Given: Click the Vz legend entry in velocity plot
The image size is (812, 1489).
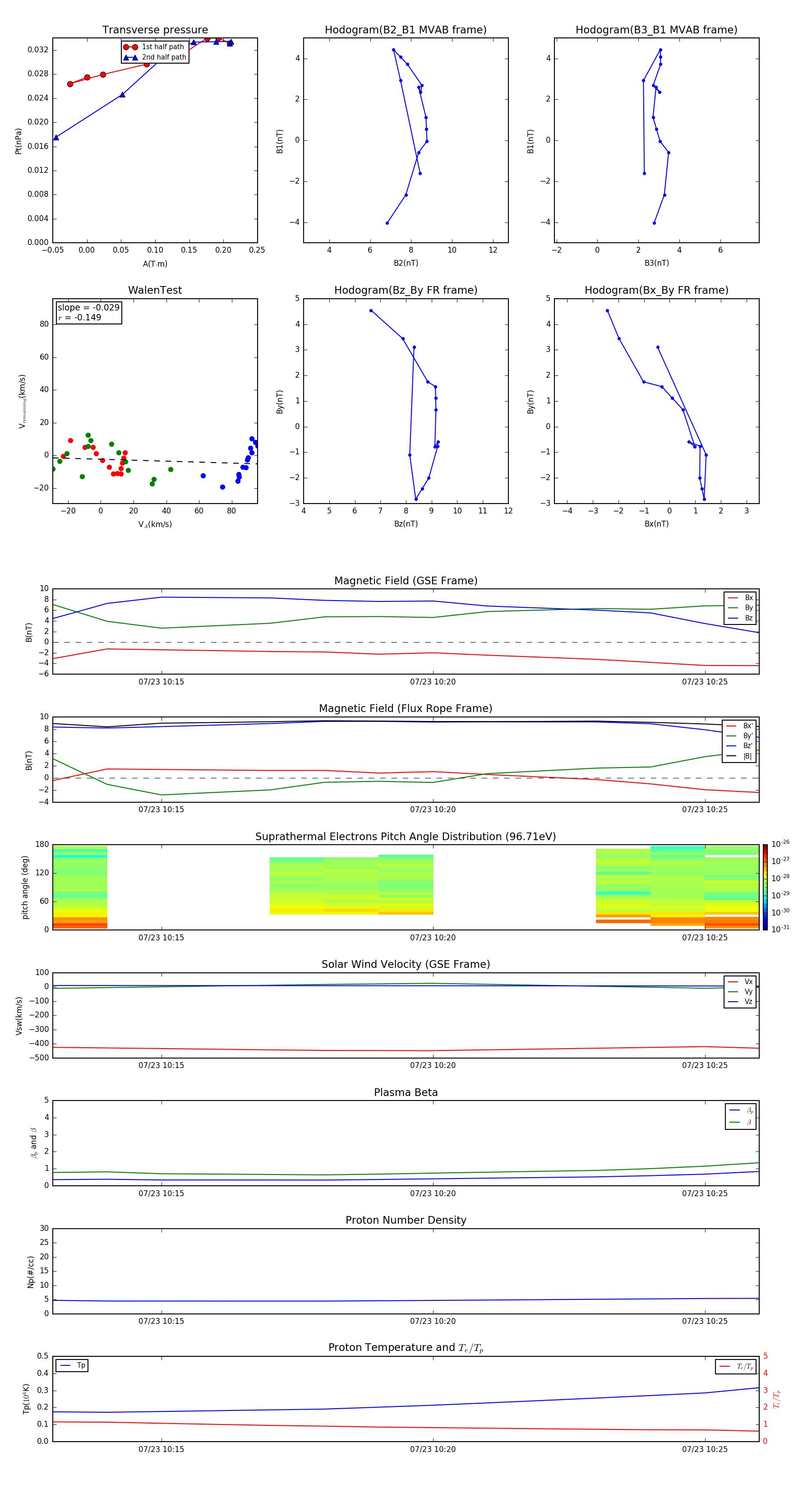Looking at the screenshot, I should [740, 1002].
